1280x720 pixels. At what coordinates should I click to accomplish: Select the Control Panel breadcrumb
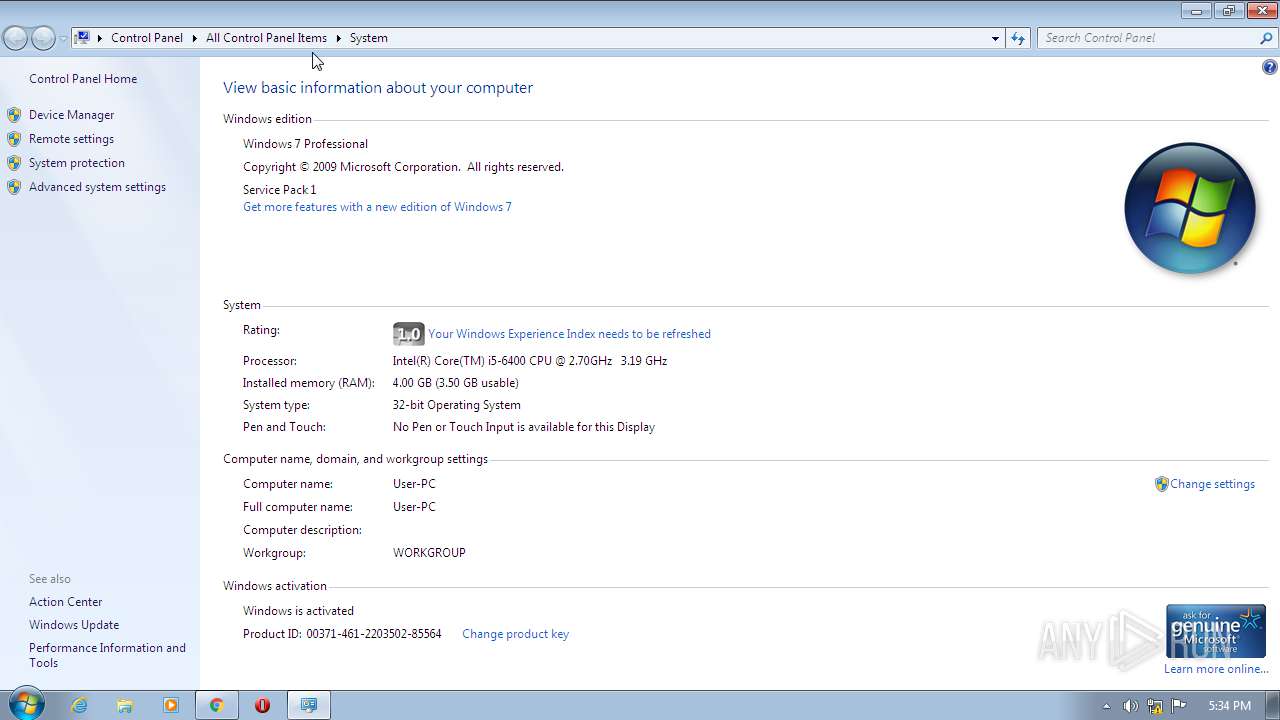coord(147,38)
